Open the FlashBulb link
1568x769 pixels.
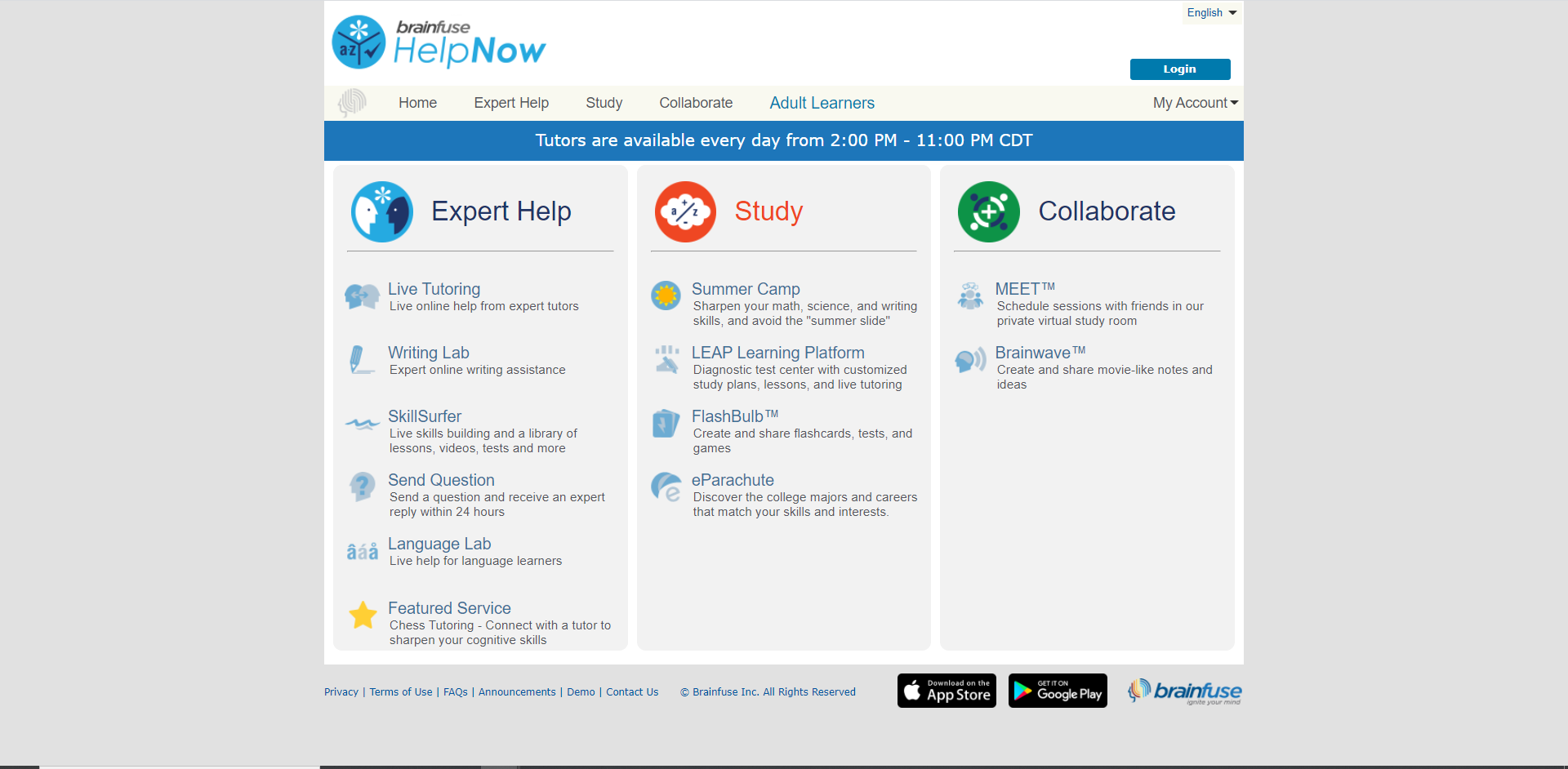[735, 416]
